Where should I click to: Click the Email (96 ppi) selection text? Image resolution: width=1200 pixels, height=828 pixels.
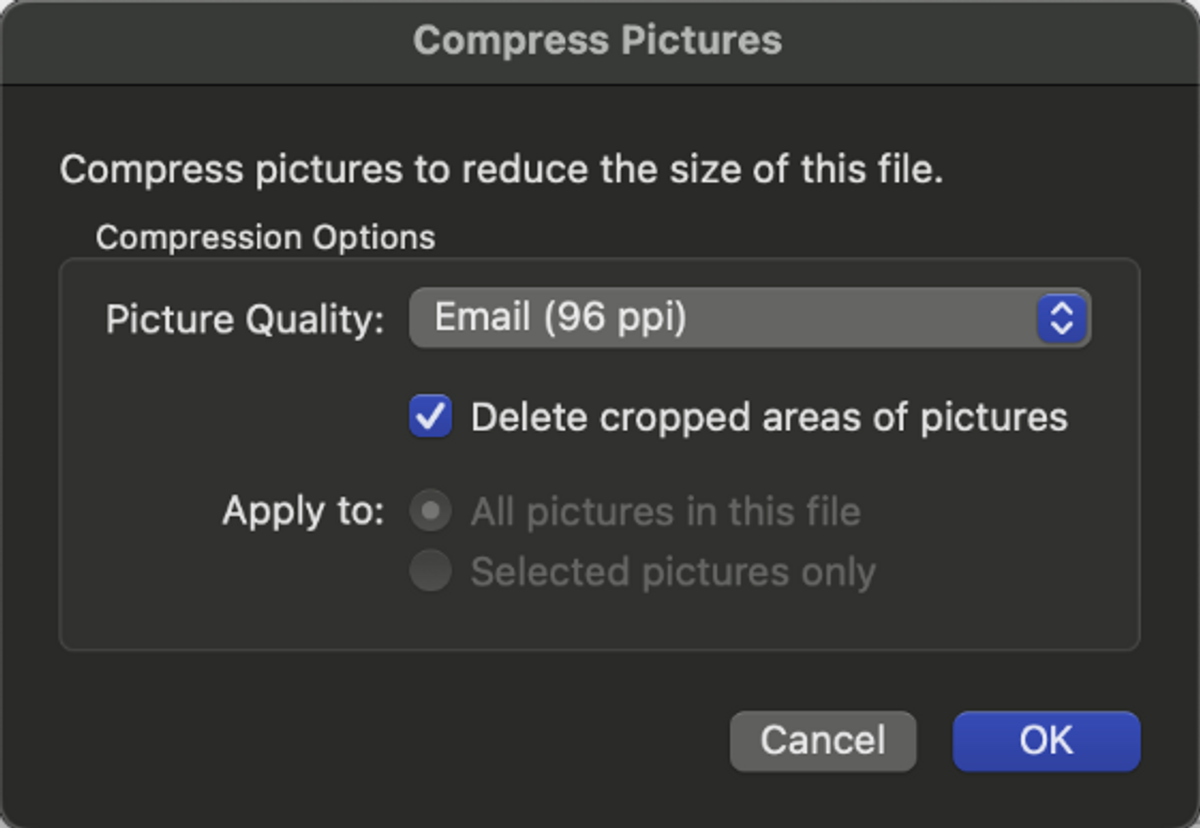coord(561,318)
